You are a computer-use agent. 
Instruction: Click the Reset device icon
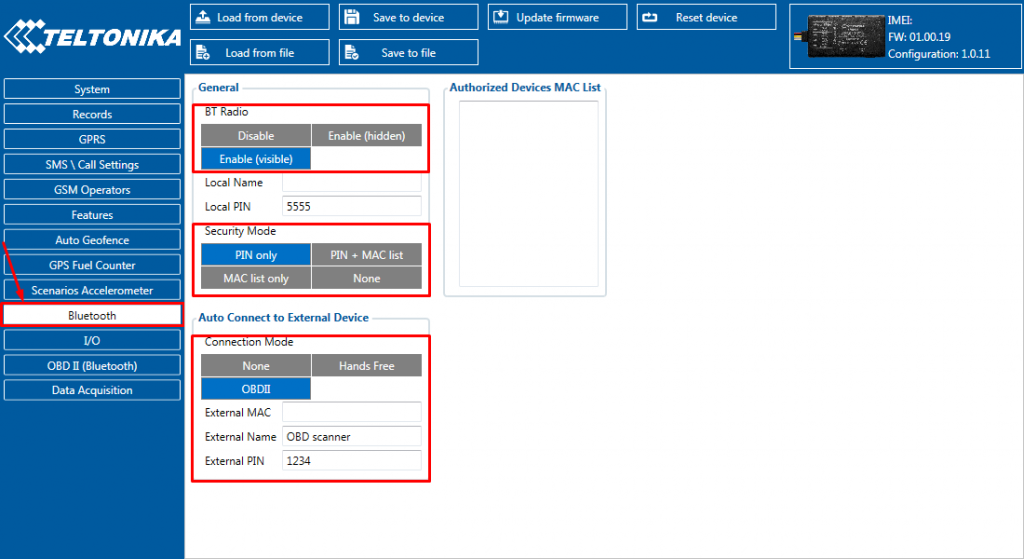coord(649,17)
